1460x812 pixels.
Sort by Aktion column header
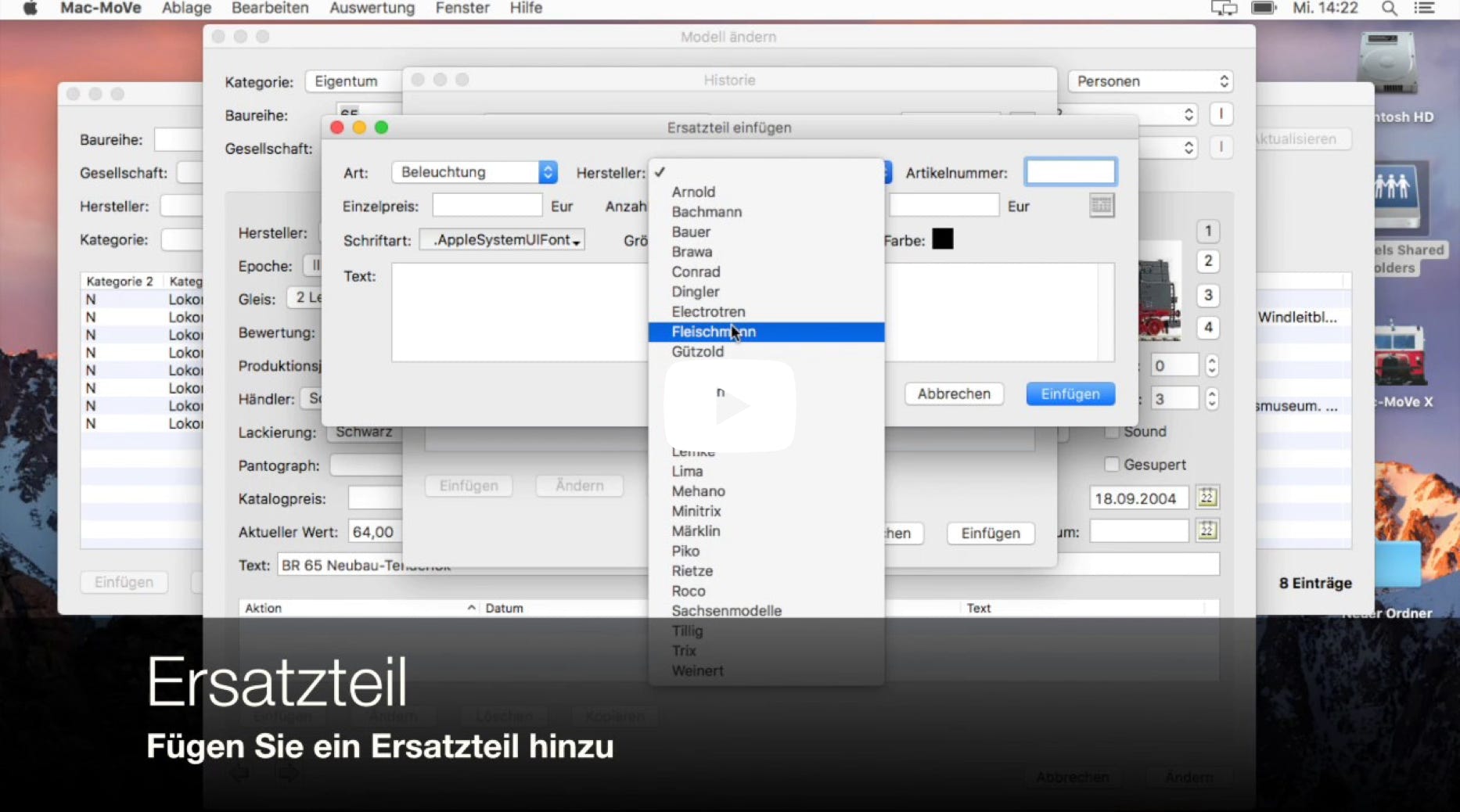tap(360, 608)
